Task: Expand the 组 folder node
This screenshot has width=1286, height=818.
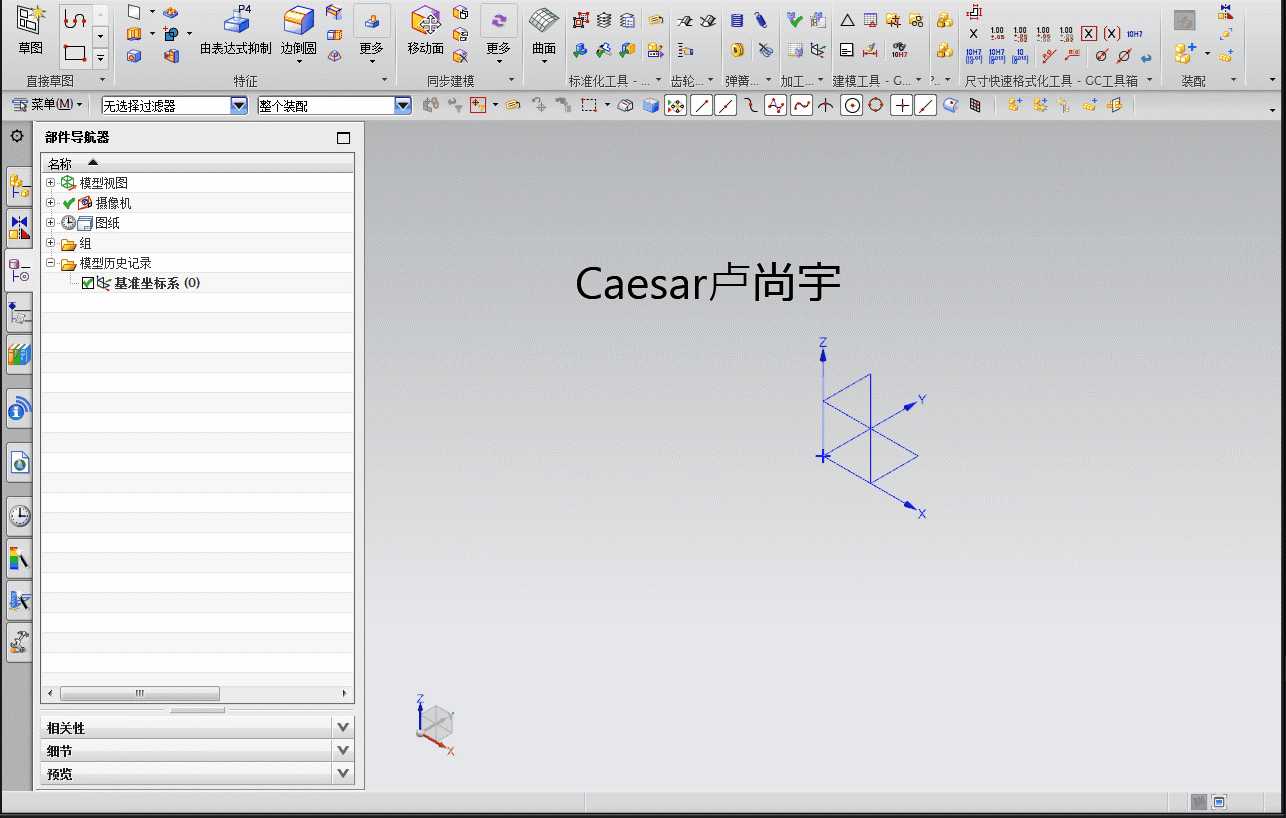Action: point(51,243)
